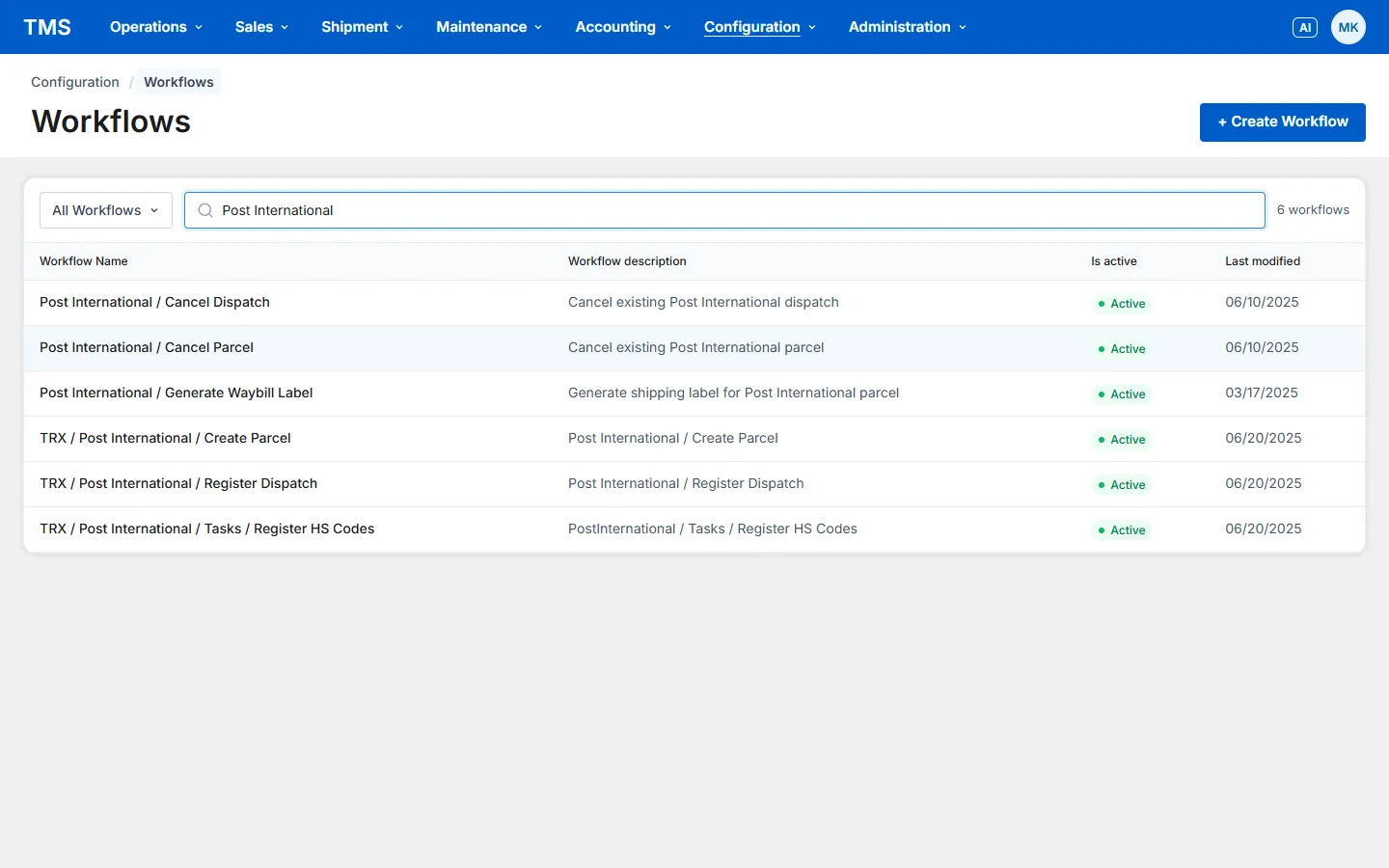The image size is (1389, 868).
Task: Click description 'Cancel existing Post International parcel'
Action: tap(696, 348)
